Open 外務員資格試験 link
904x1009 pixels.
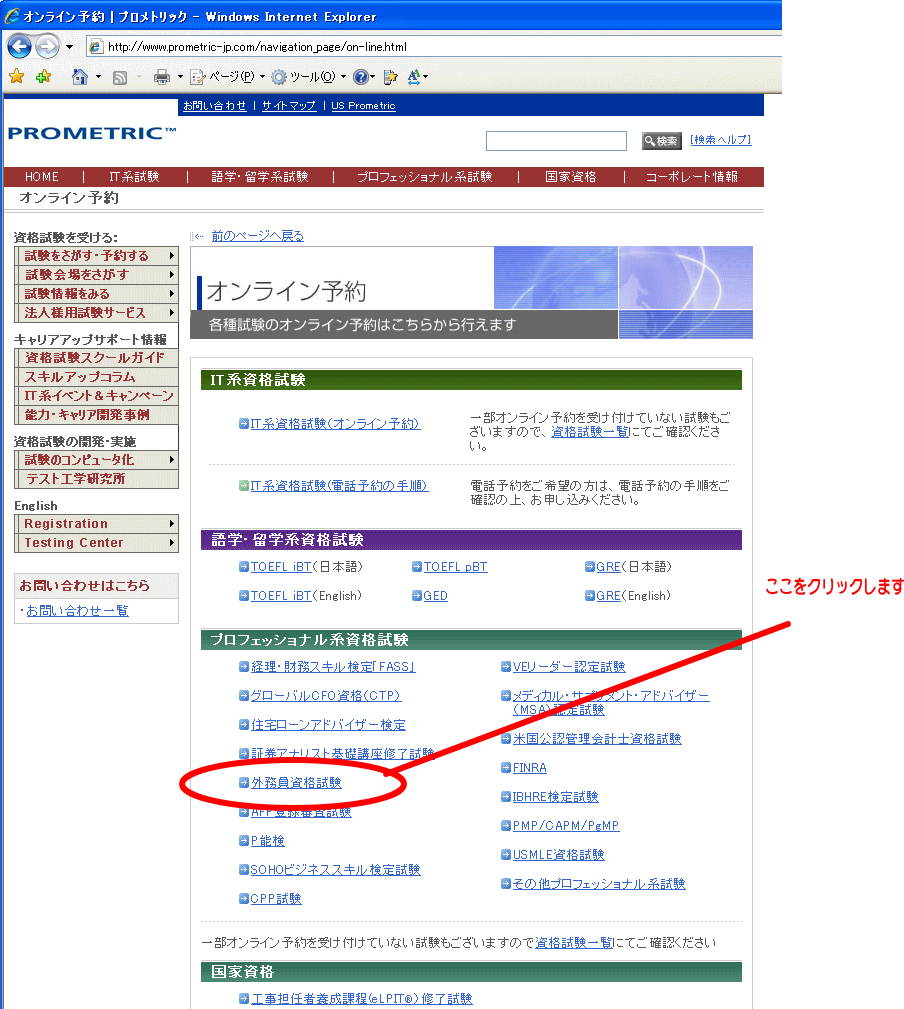[x=296, y=782]
